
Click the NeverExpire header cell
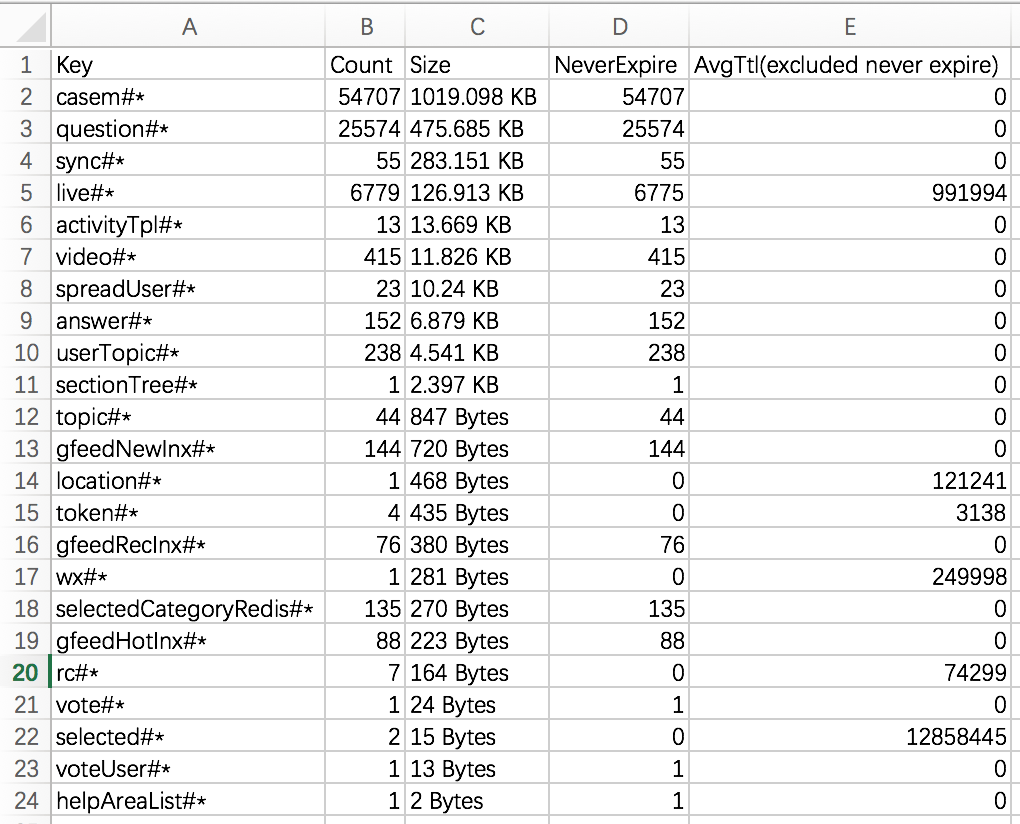(x=619, y=64)
